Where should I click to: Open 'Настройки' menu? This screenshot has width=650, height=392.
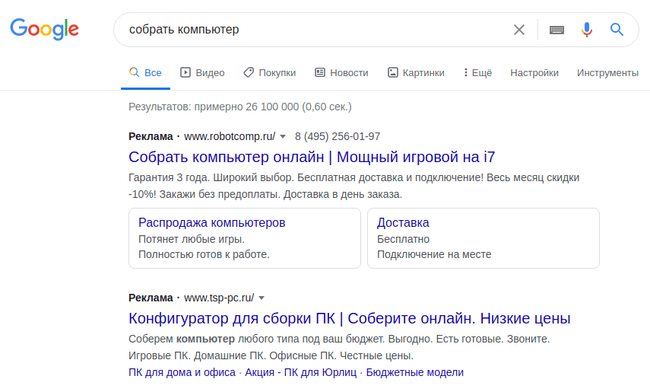point(534,73)
